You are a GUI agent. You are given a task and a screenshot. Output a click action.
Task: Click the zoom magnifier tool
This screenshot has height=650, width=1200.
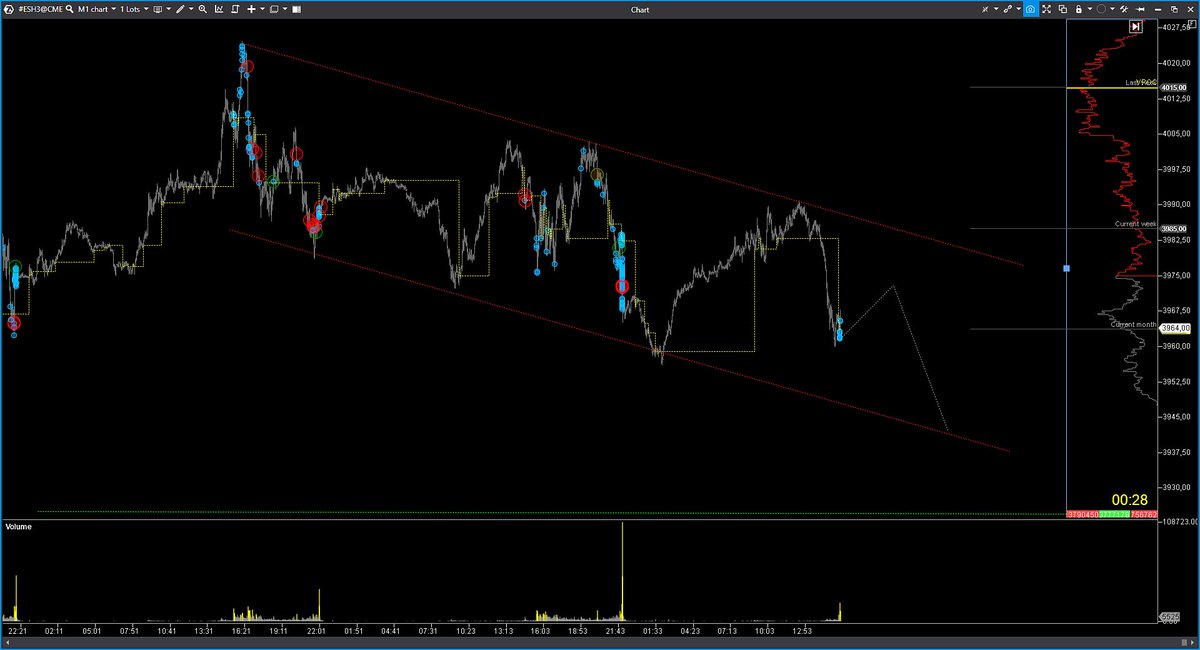[x=203, y=9]
